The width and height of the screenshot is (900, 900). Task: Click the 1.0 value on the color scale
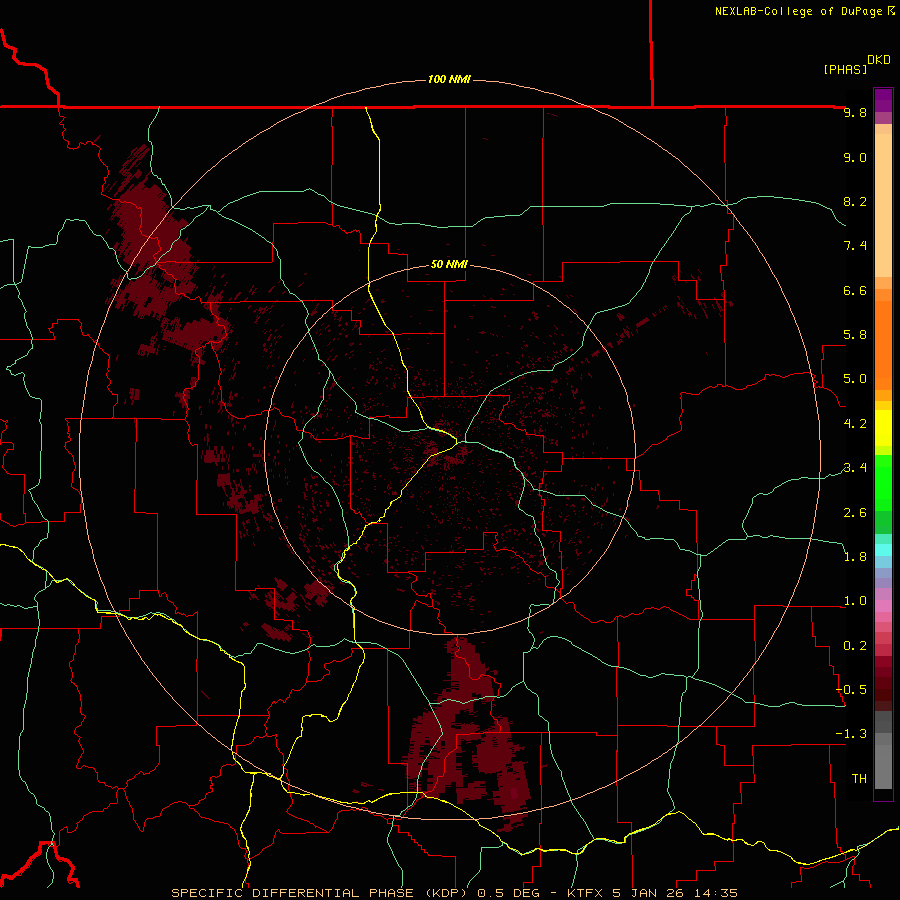click(x=855, y=601)
